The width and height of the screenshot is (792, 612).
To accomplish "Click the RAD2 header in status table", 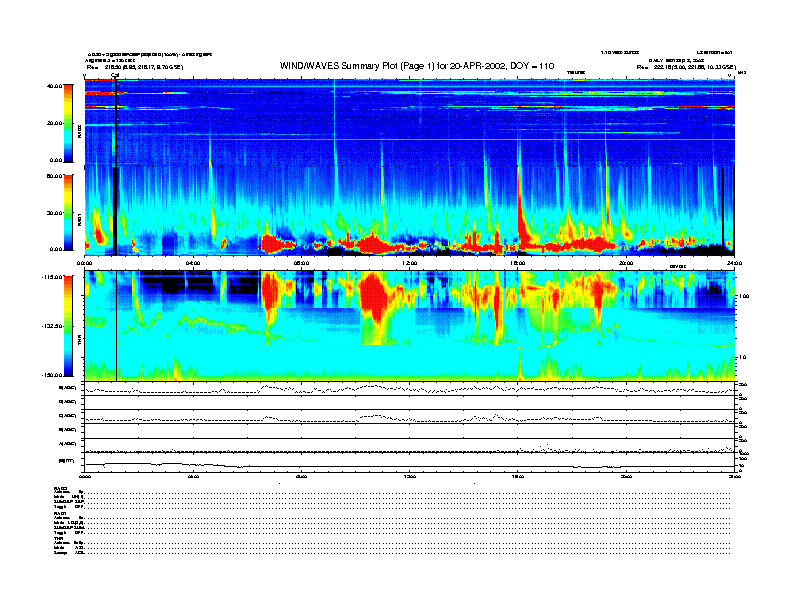I will click(60, 488).
